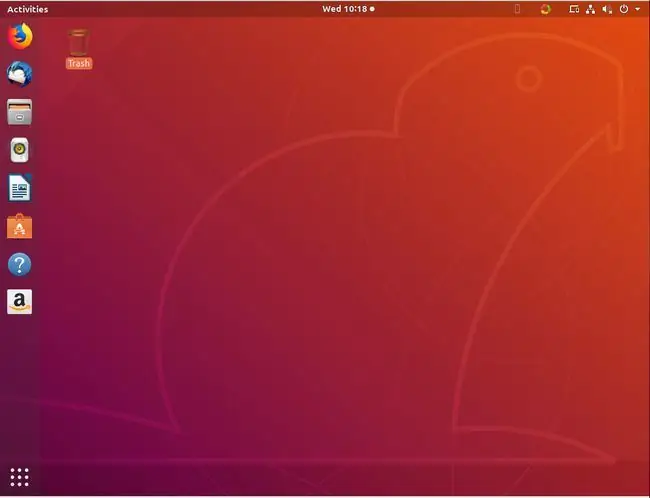
Task: Click the power icon in top bar
Action: (x=623, y=9)
